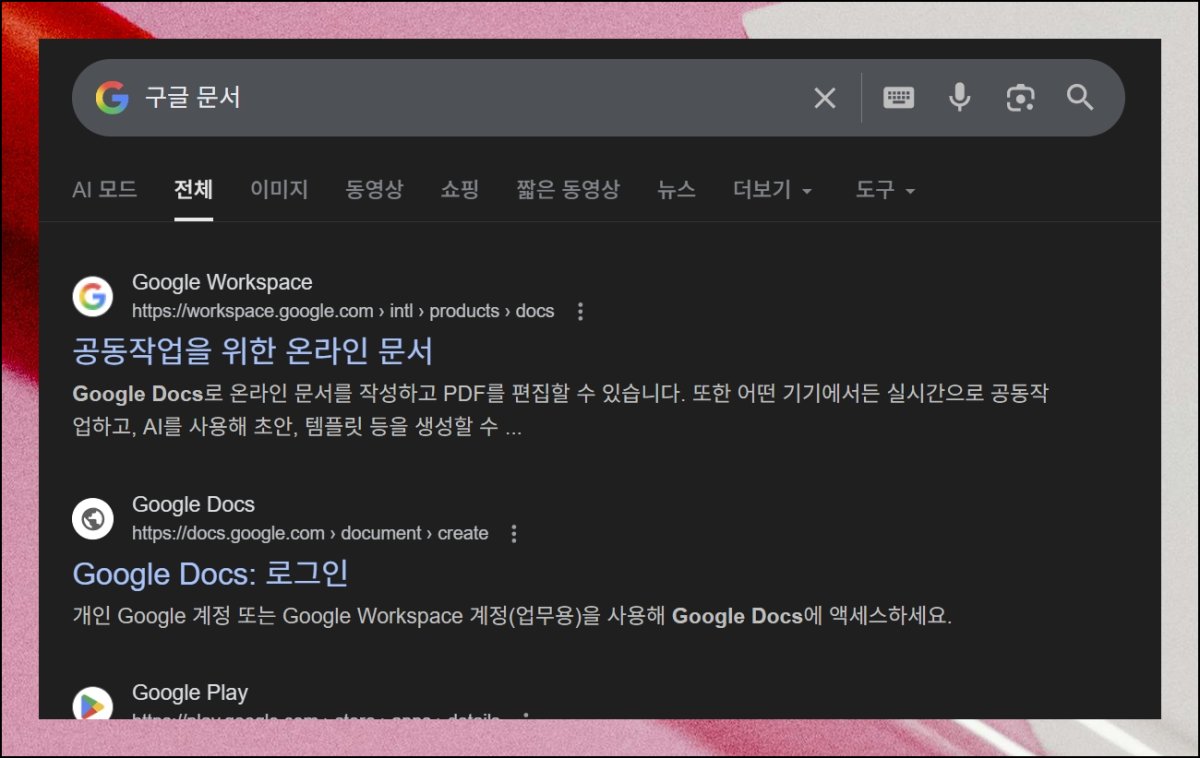Click the Google Docs 로그인 description snippet
1200x758 pixels.
[x=512, y=616]
